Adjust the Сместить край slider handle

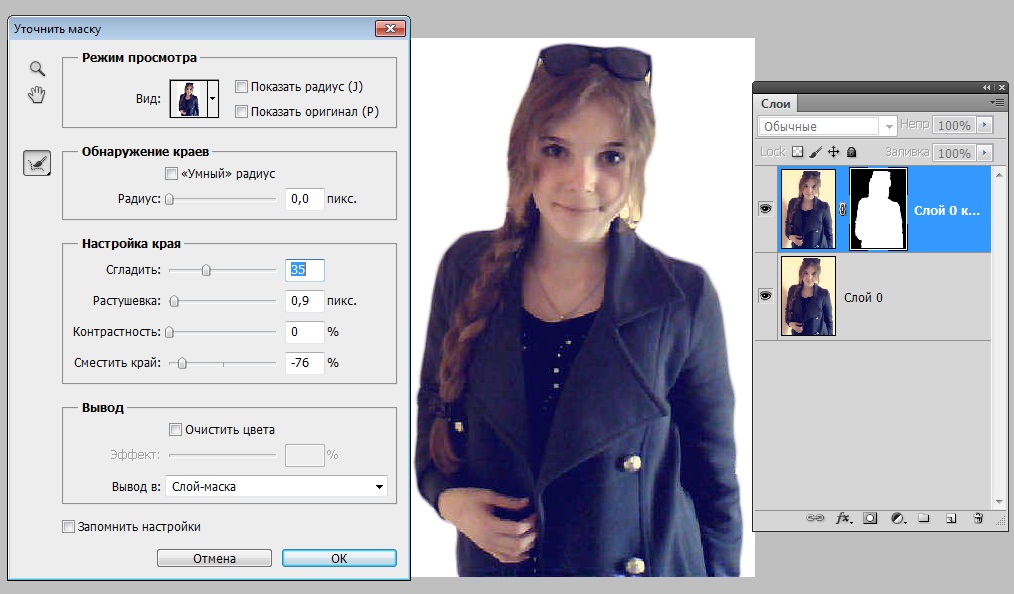click(182, 363)
